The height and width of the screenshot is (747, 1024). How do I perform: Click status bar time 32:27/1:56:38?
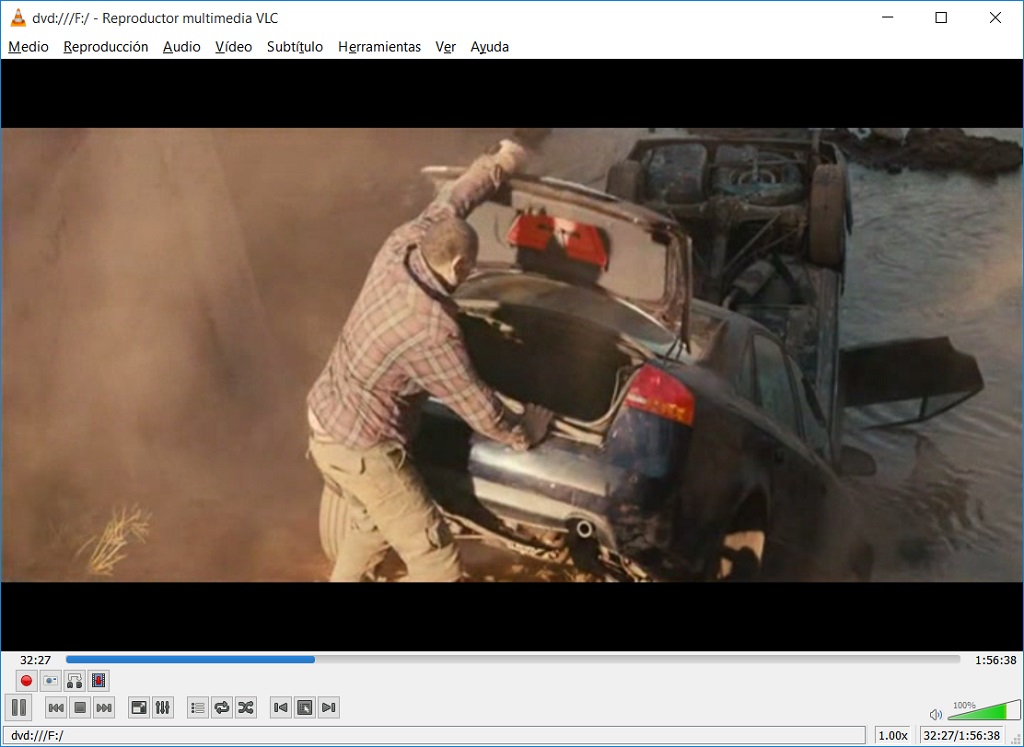[x=961, y=736]
